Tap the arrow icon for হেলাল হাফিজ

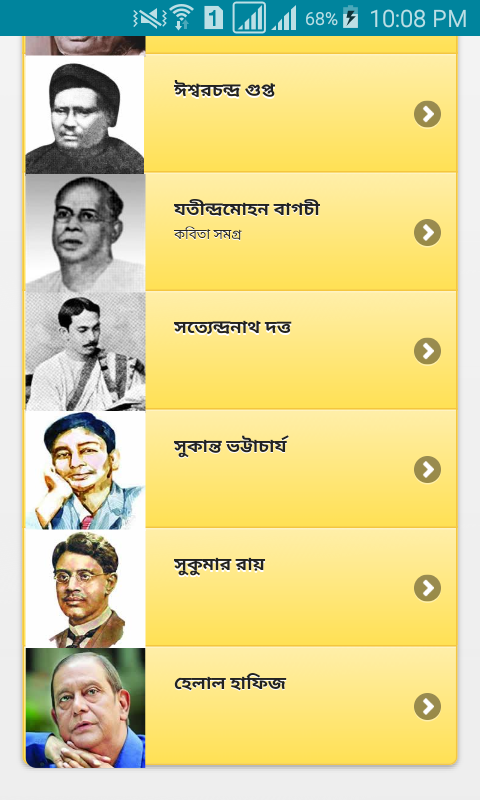[x=427, y=707]
